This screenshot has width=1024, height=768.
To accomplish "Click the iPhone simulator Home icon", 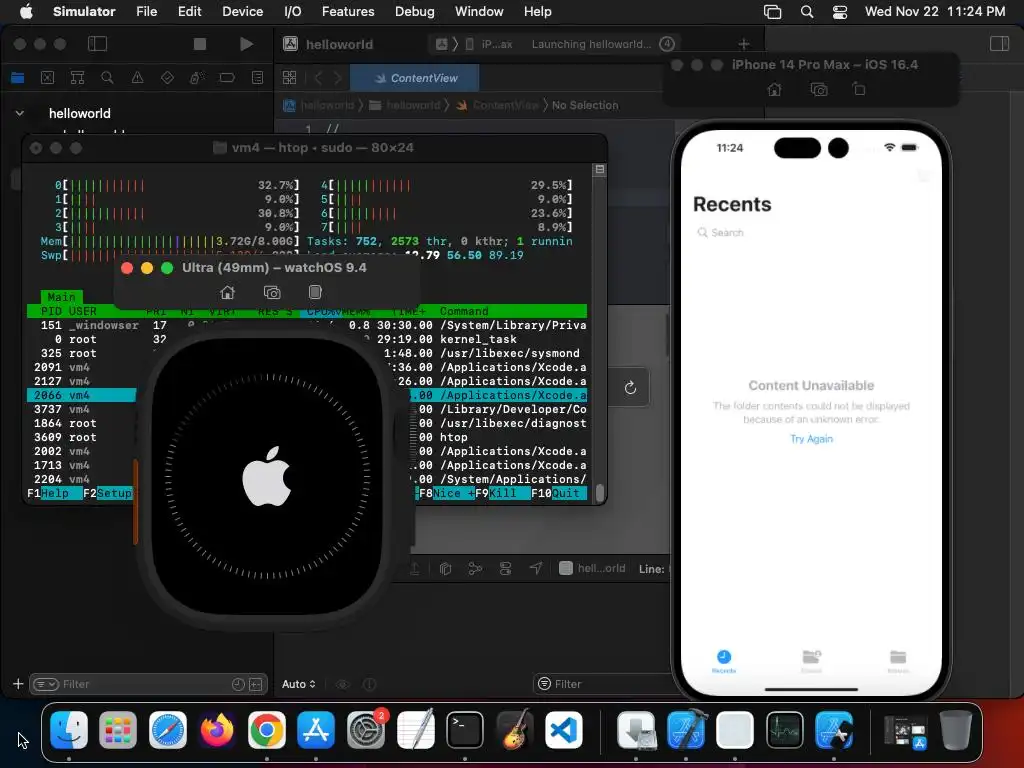I will [x=774, y=89].
